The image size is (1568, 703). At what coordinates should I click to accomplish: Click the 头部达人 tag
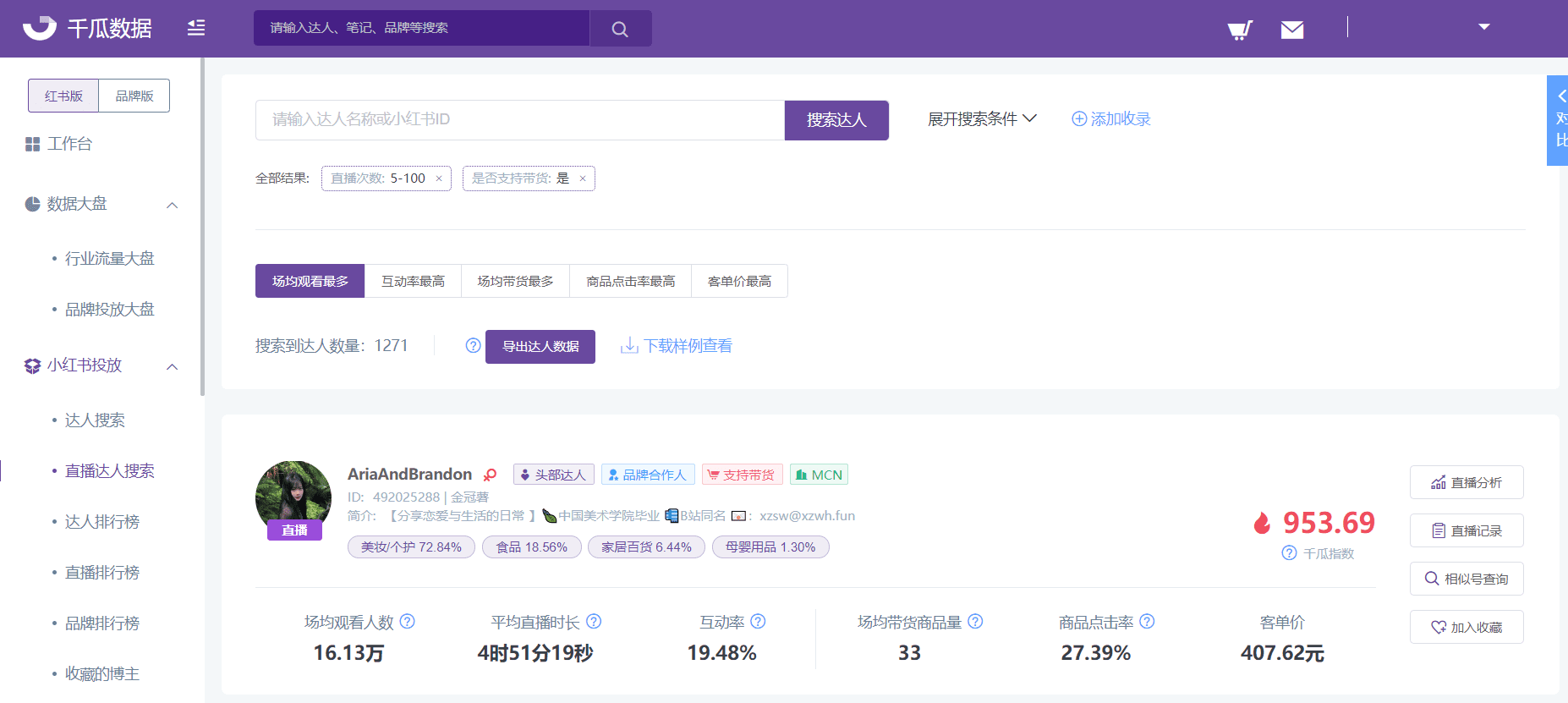click(554, 475)
